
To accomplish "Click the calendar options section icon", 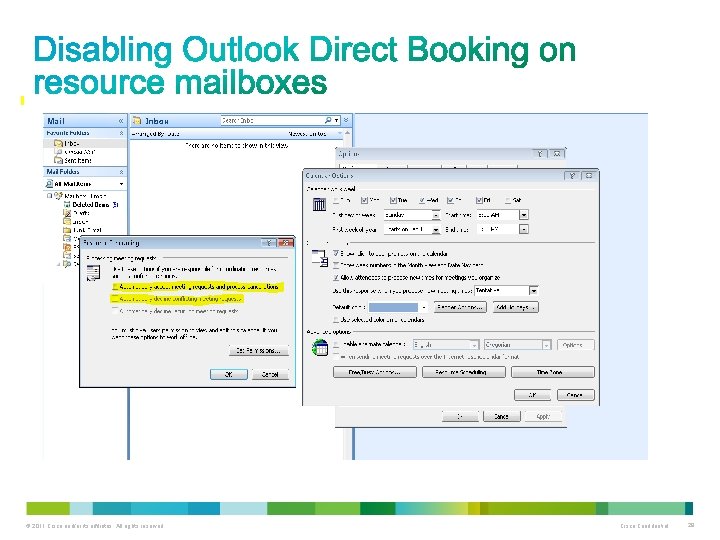I will tap(320, 258).
